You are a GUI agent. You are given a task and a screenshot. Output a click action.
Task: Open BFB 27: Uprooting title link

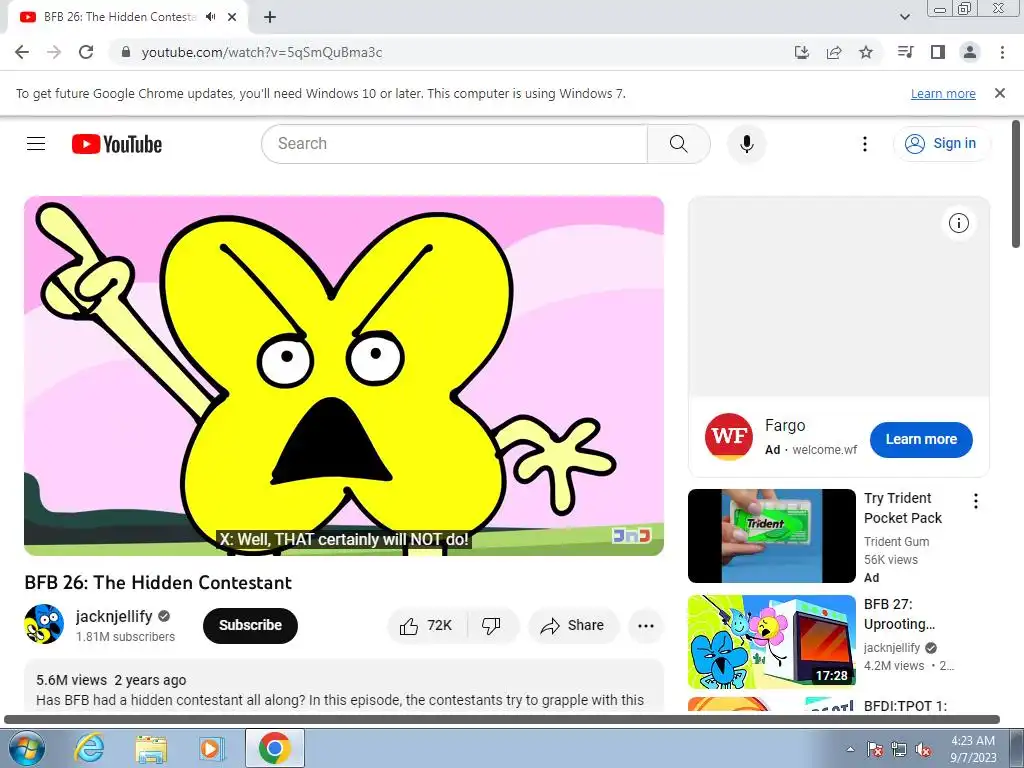(899, 614)
